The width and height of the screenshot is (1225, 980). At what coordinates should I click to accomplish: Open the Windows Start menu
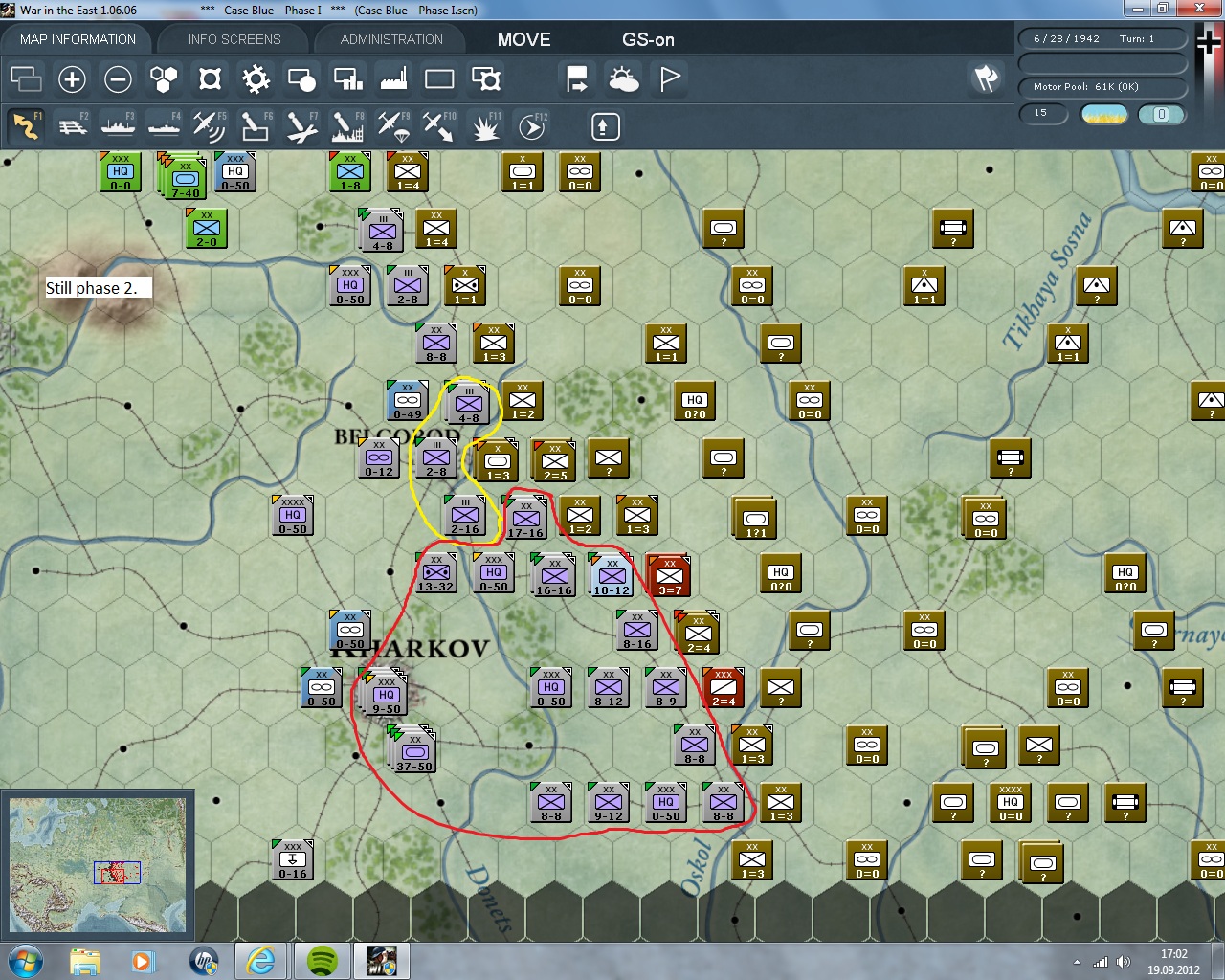(x=24, y=961)
